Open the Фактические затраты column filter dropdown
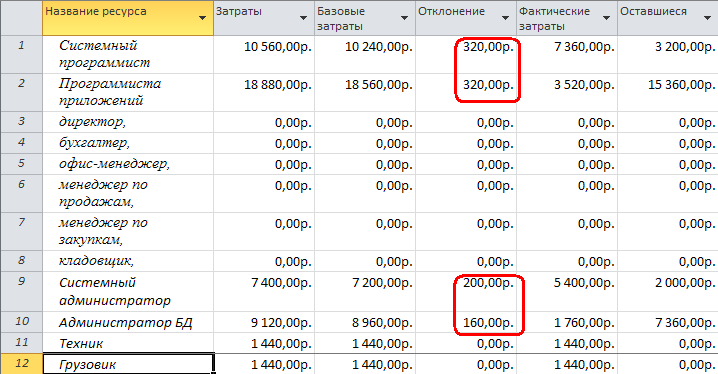The height and width of the screenshot is (374, 718). [x=606, y=18]
